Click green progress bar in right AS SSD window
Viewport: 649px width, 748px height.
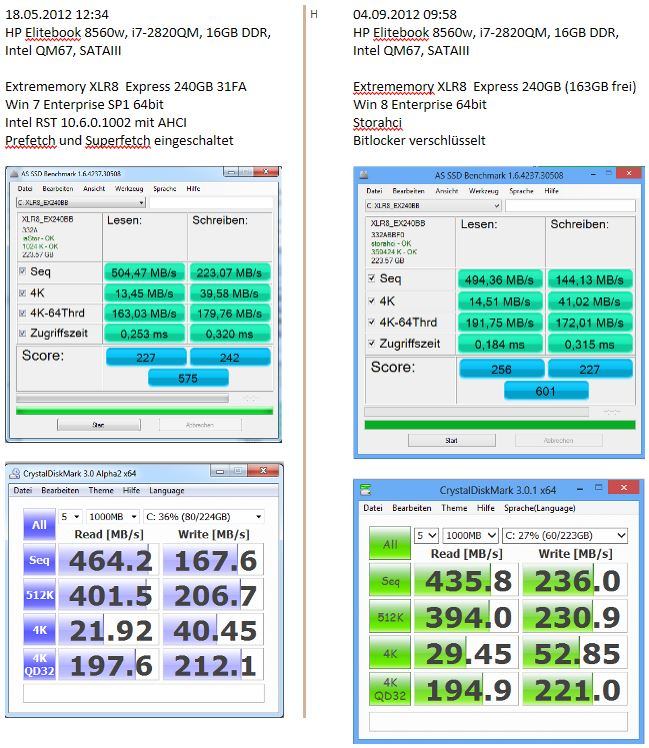pyautogui.click(x=500, y=425)
